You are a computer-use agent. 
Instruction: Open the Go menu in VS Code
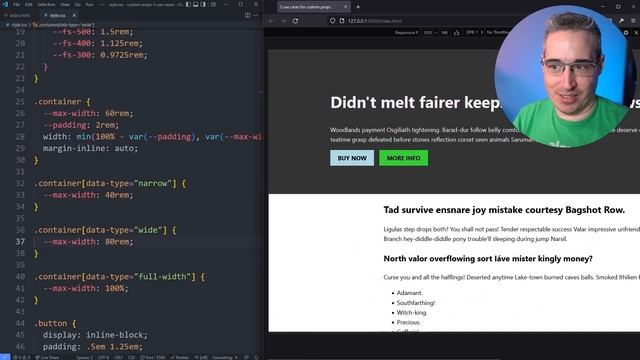click(x=78, y=4)
